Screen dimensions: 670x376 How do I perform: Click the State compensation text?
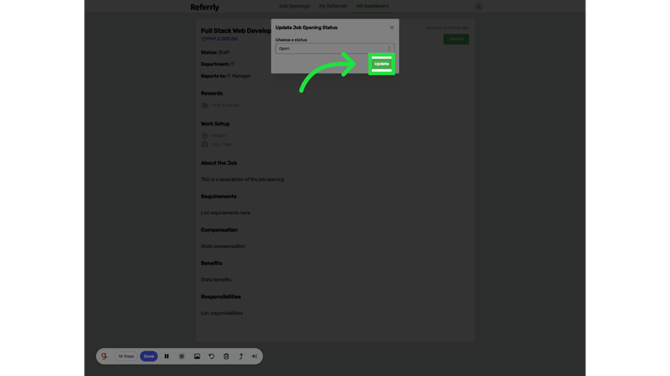pos(223,246)
